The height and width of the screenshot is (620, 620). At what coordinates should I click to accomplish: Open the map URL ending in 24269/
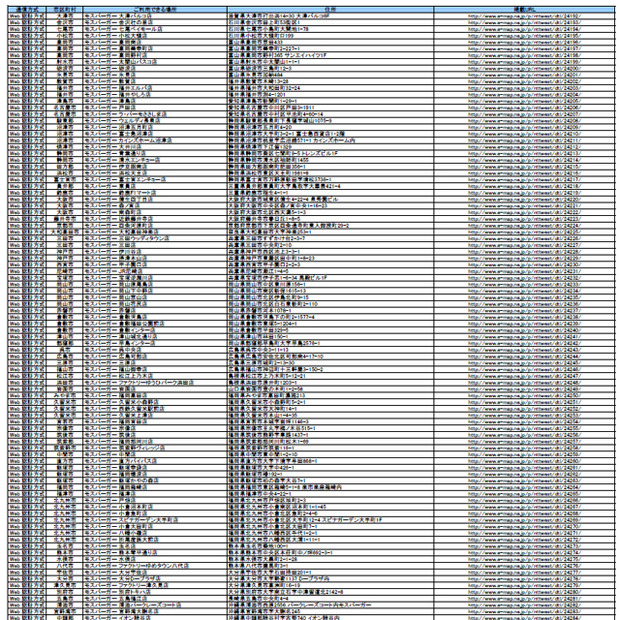coord(524,520)
